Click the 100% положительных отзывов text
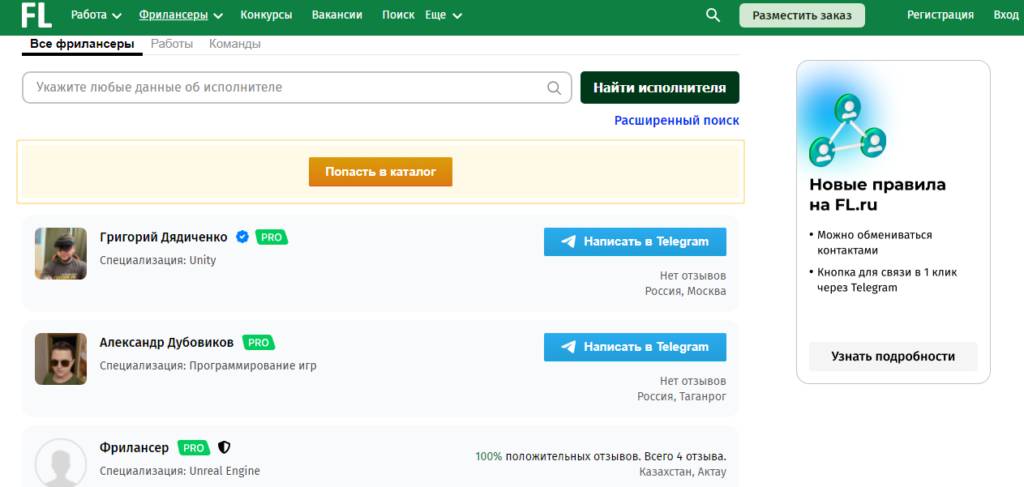1024x487 pixels. pos(601,456)
